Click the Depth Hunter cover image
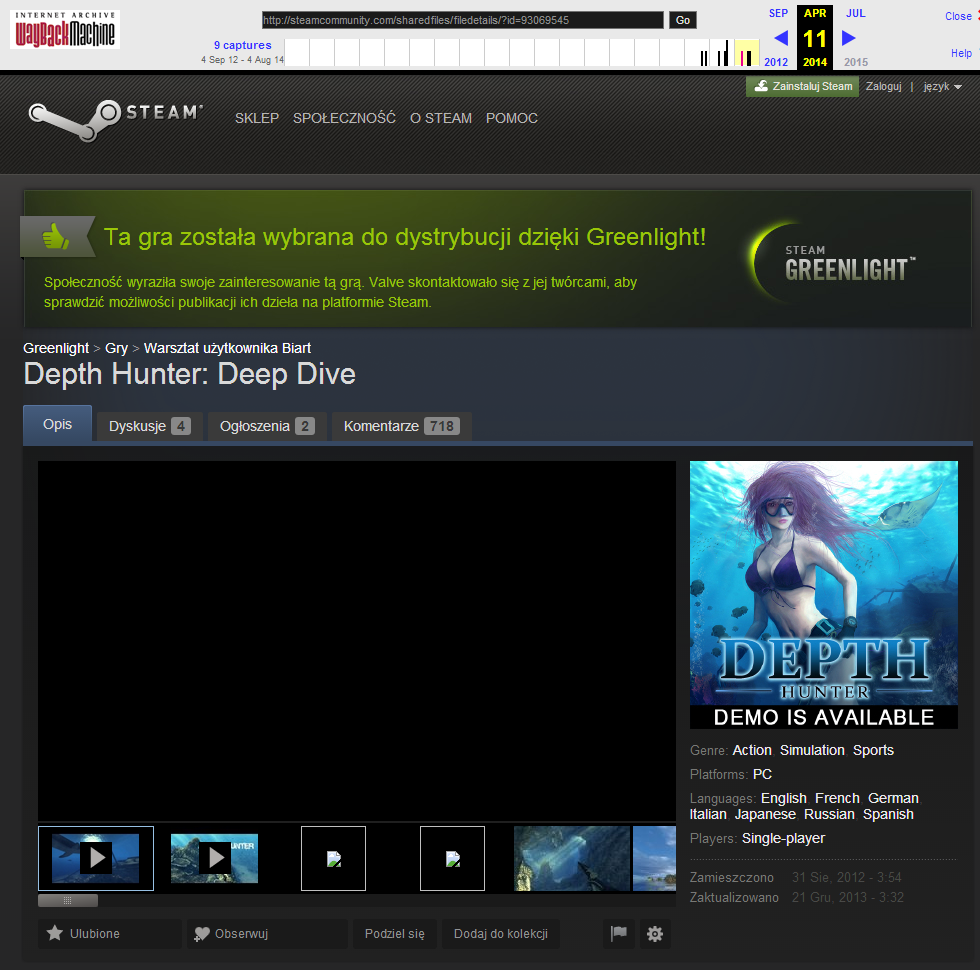This screenshot has width=980, height=970. click(824, 595)
